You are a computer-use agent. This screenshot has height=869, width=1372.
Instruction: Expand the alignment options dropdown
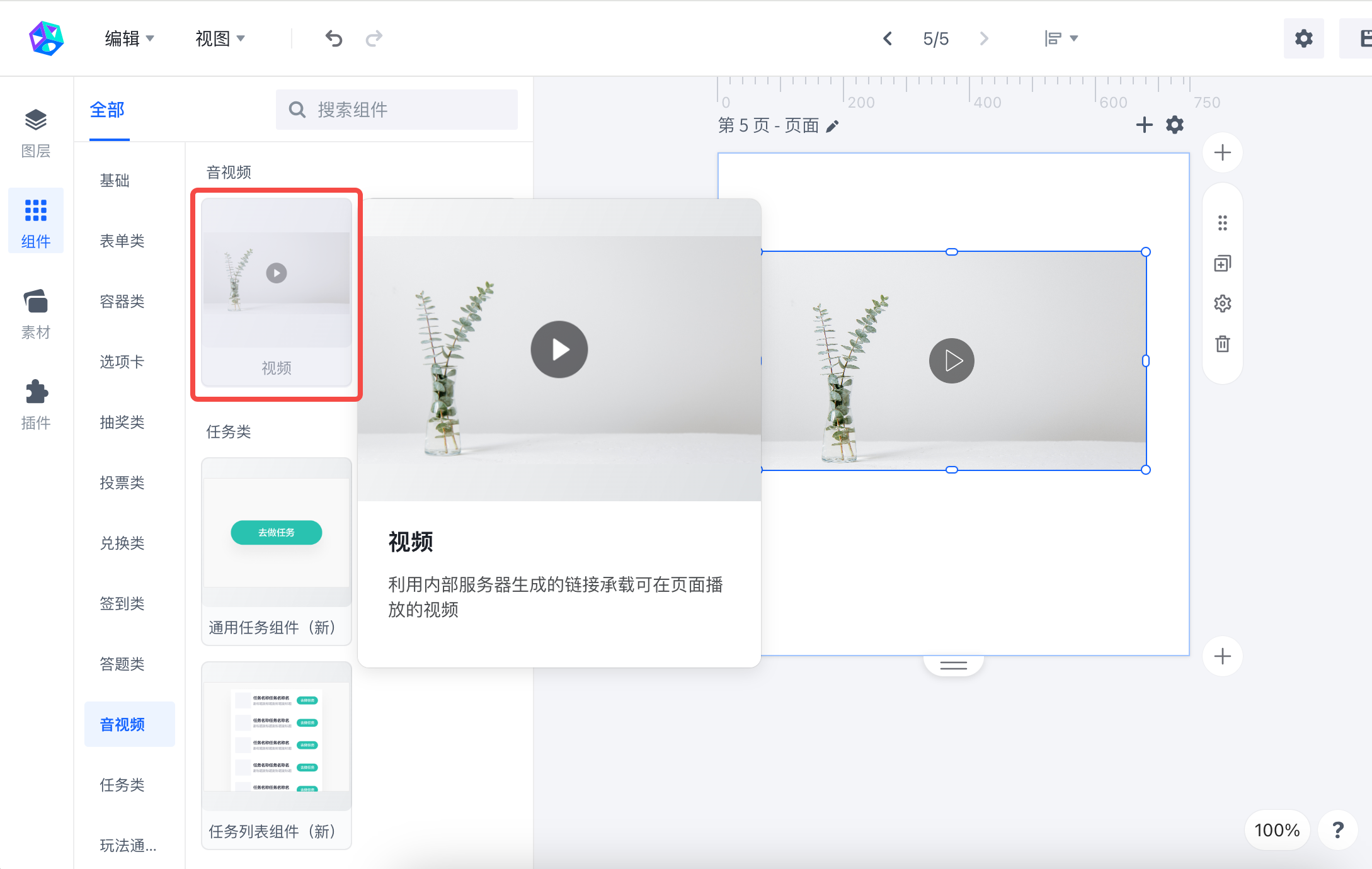(x=1061, y=39)
